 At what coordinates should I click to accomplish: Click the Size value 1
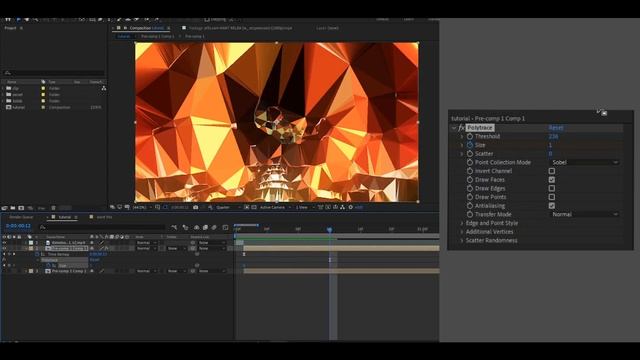click(550, 145)
